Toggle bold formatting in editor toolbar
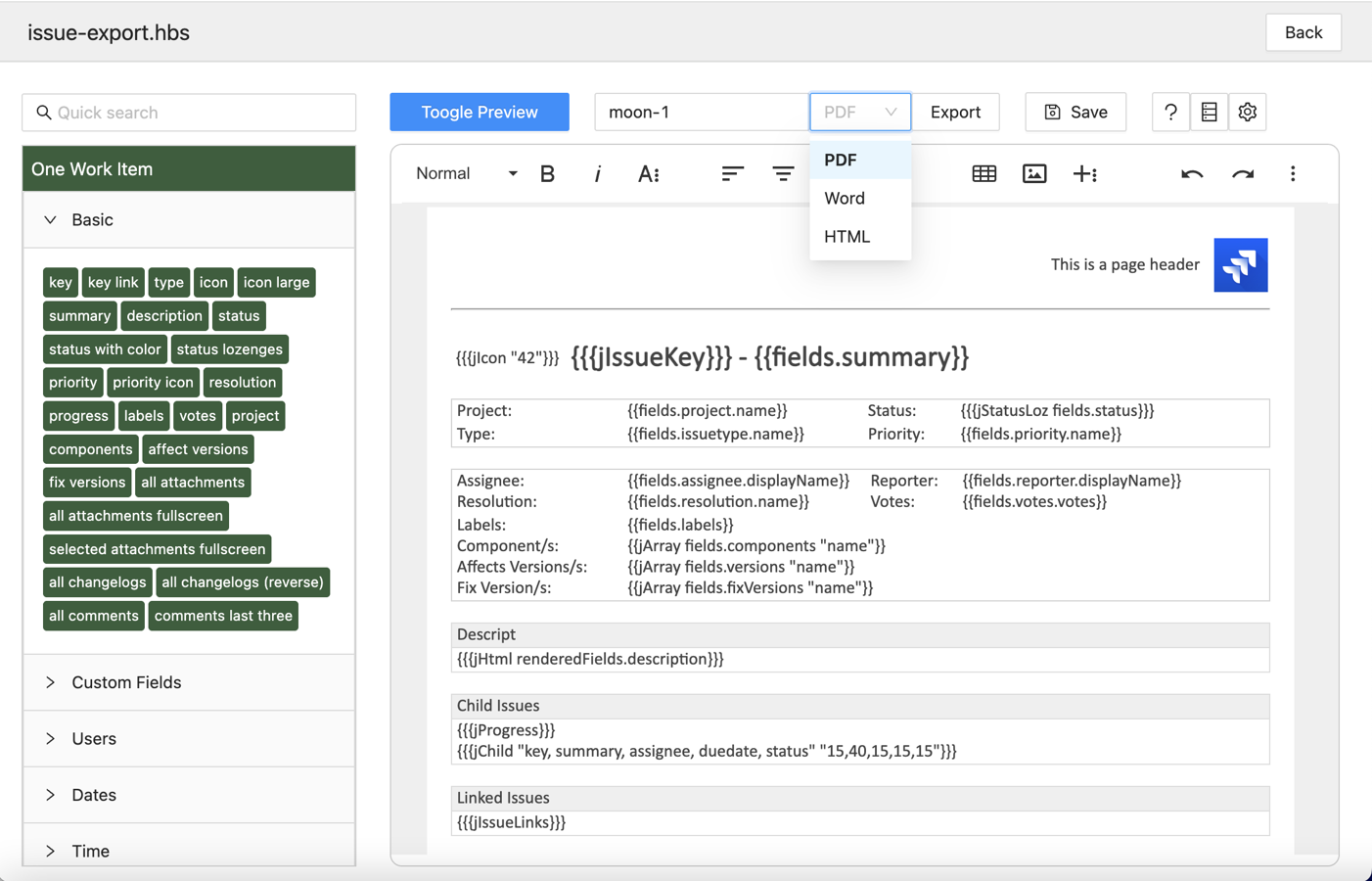 pyautogui.click(x=547, y=174)
